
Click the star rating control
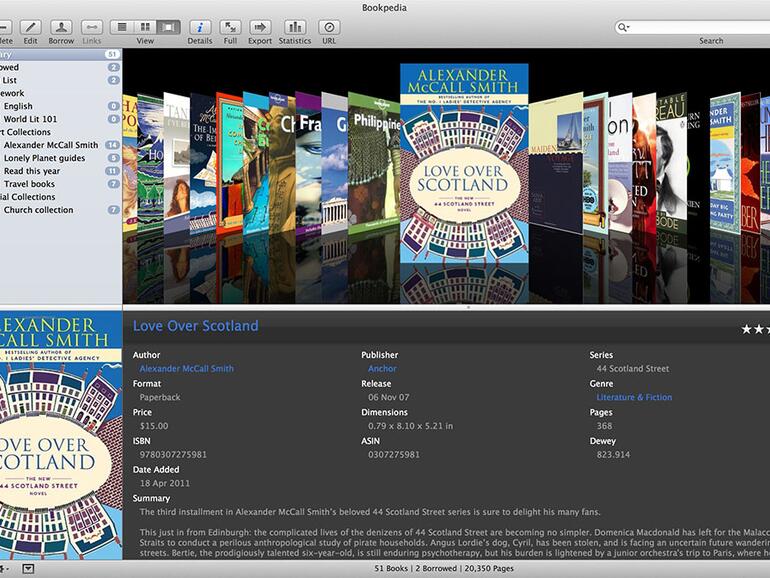point(755,329)
